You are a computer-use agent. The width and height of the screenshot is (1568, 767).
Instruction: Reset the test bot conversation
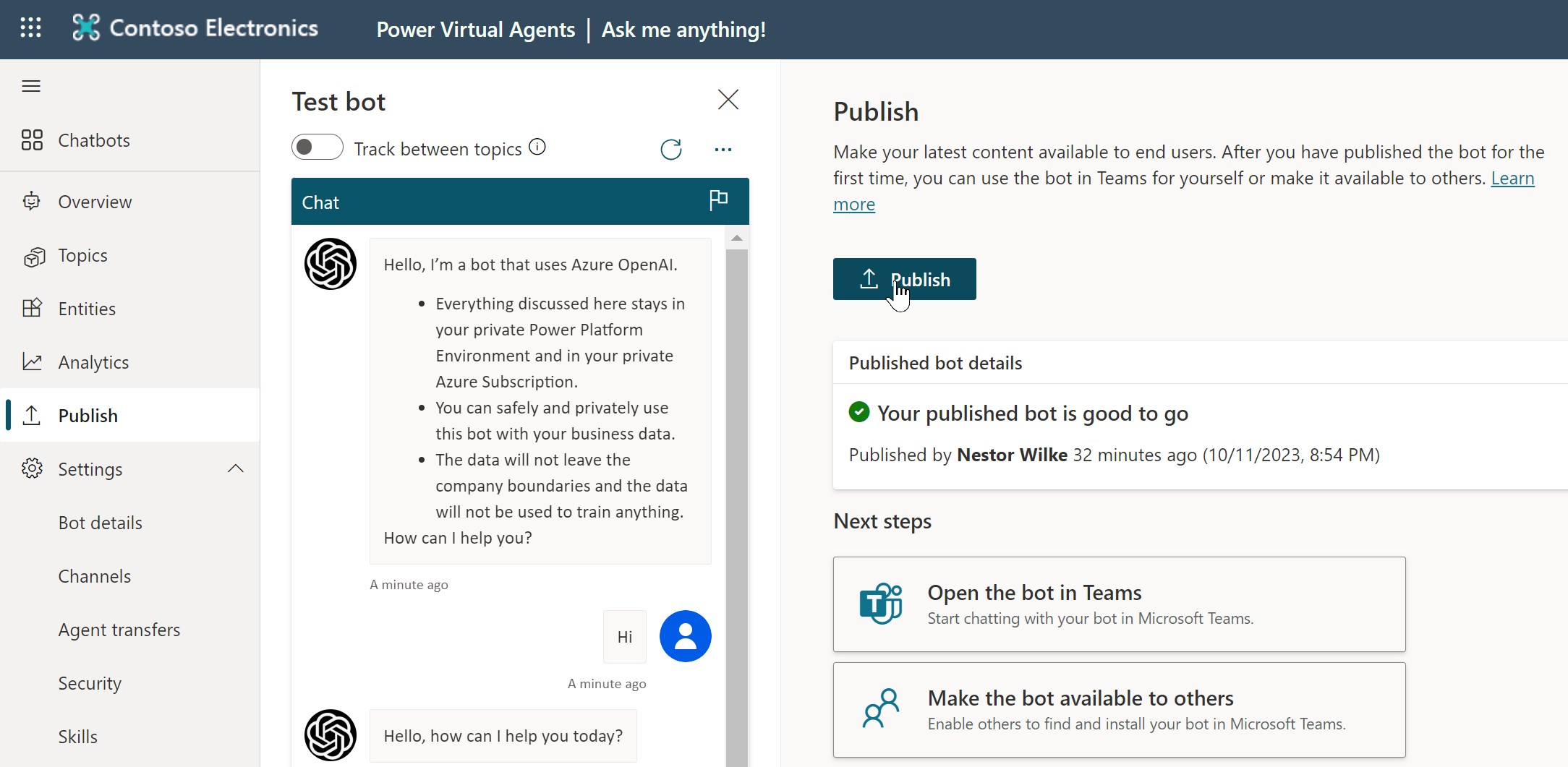[x=671, y=149]
